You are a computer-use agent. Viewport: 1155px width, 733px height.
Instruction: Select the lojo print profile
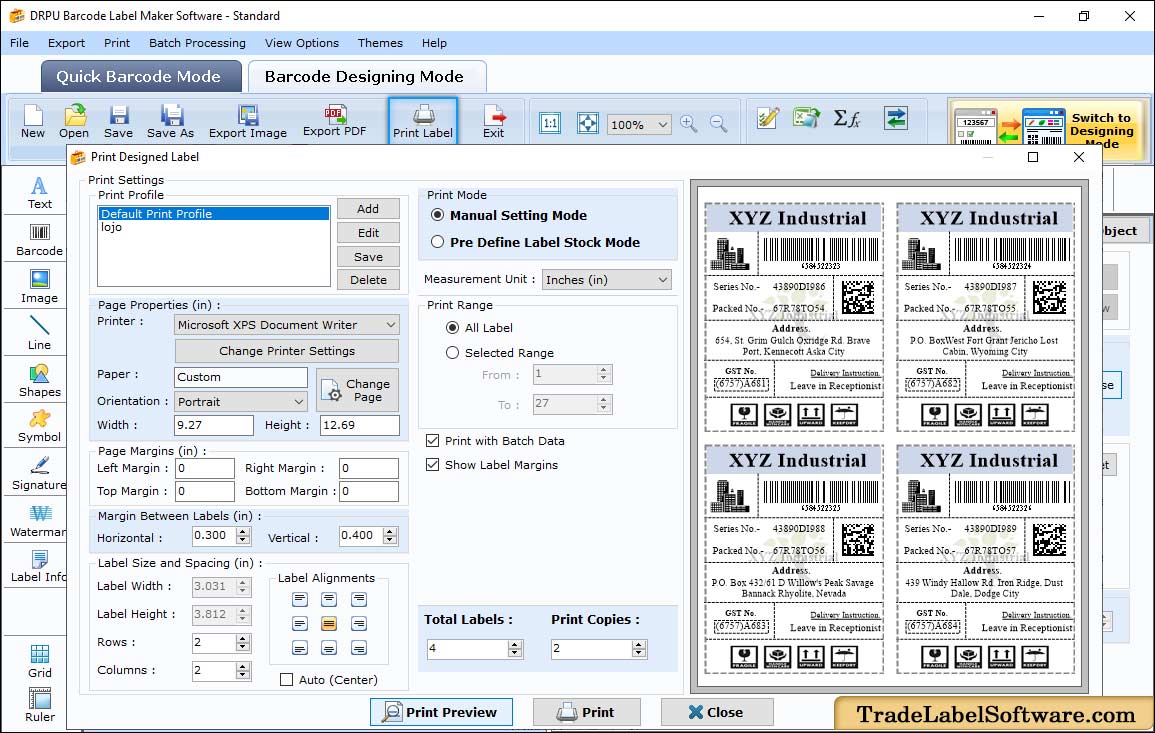[214, 228]
